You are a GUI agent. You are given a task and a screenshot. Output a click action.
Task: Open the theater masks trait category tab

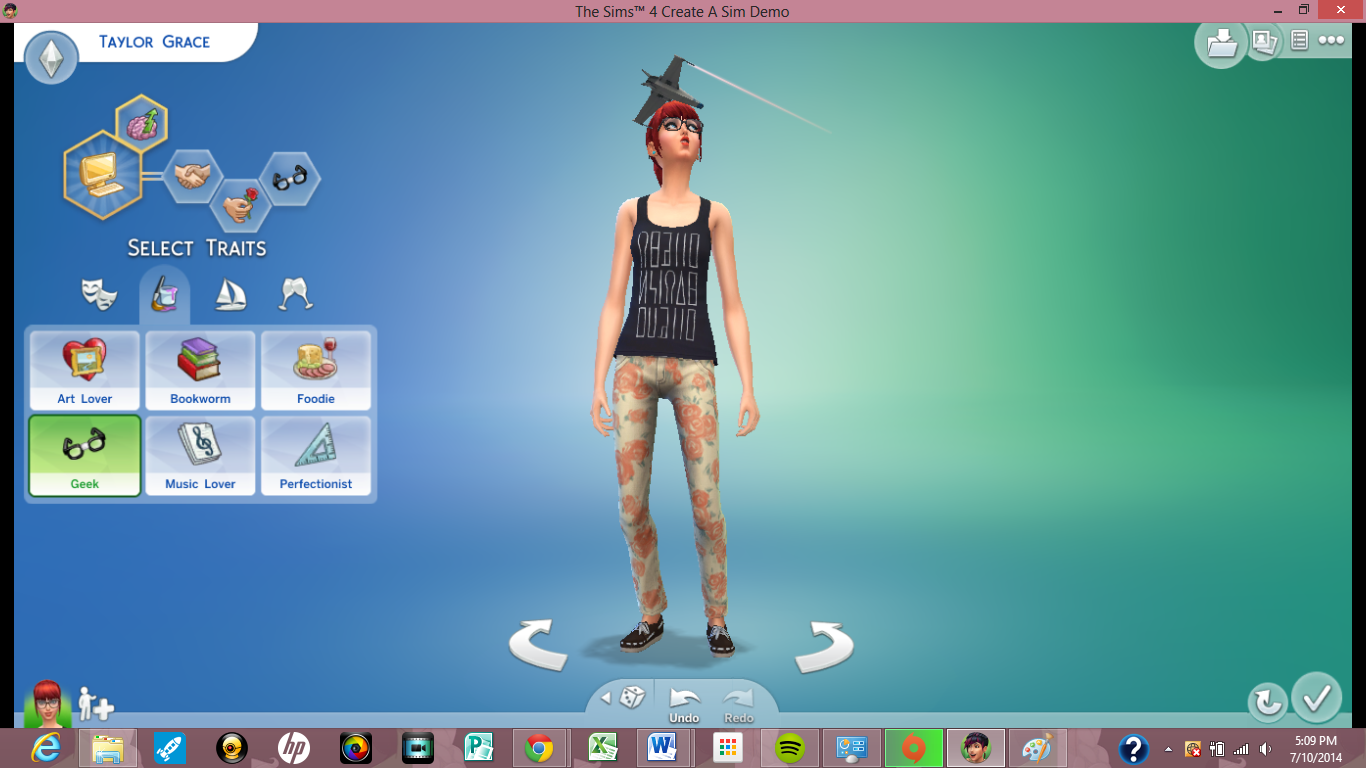pyautogui.click(x=99, y=294)
